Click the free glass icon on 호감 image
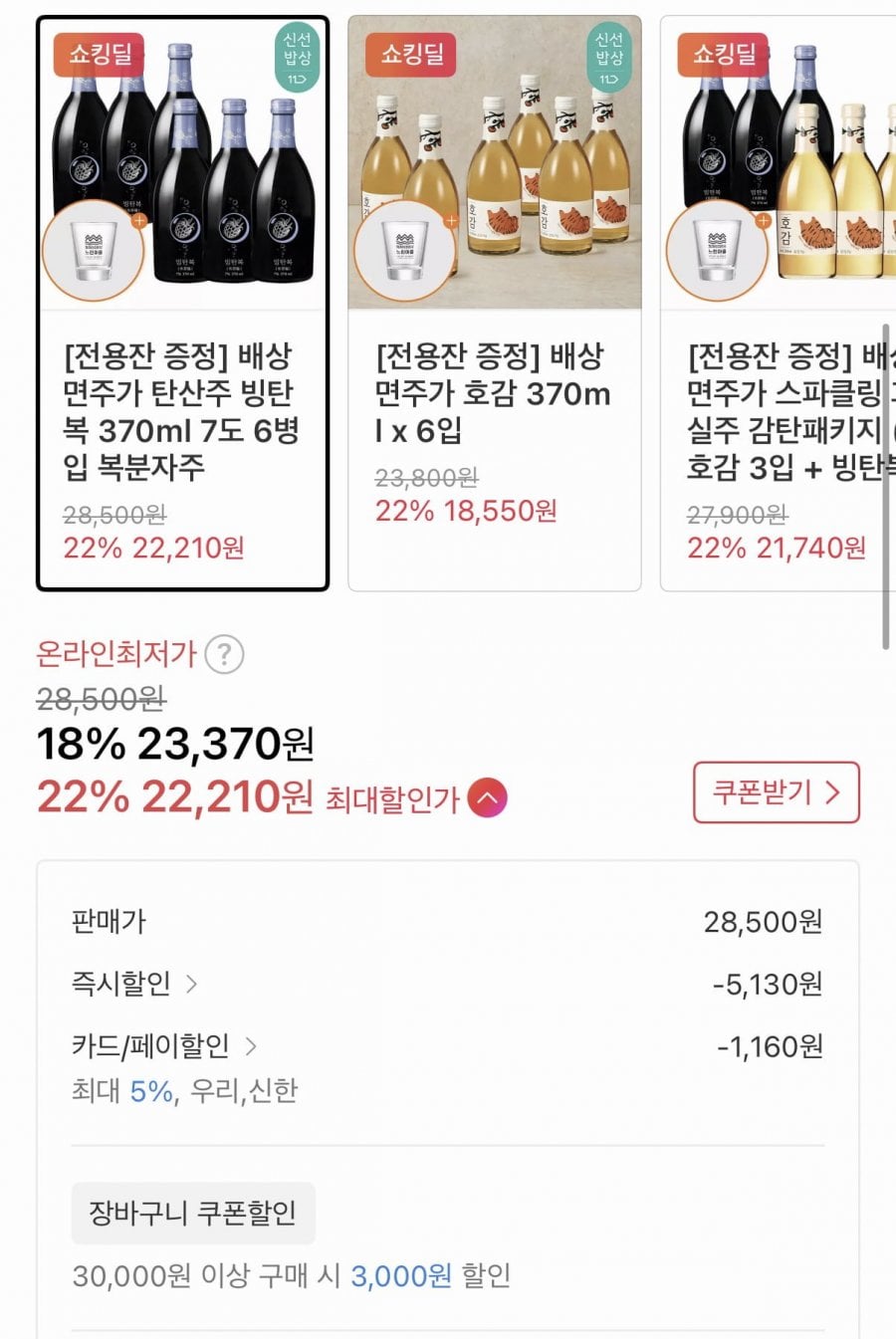The image size is (896, 1339). coord(404,249)
